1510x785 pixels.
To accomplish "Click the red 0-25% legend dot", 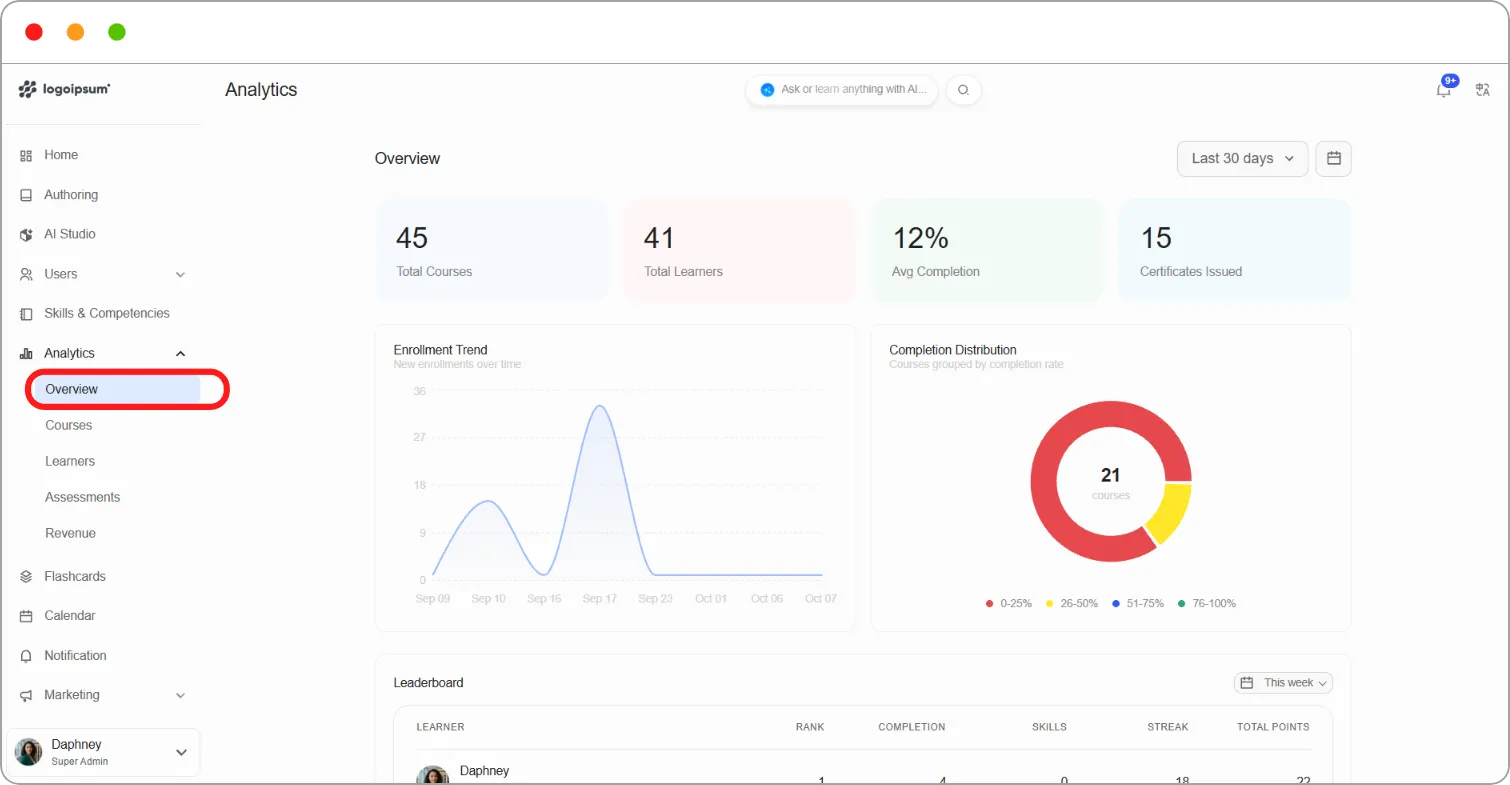I will pos(990,604).
